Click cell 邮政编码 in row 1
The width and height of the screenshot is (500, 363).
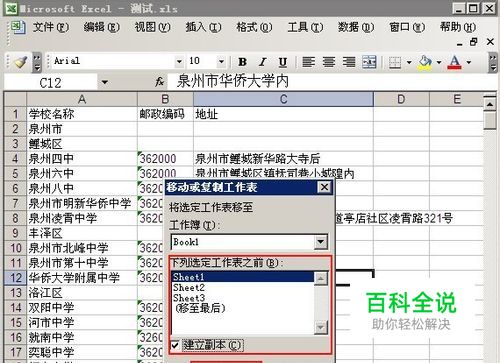pos(165,114)
